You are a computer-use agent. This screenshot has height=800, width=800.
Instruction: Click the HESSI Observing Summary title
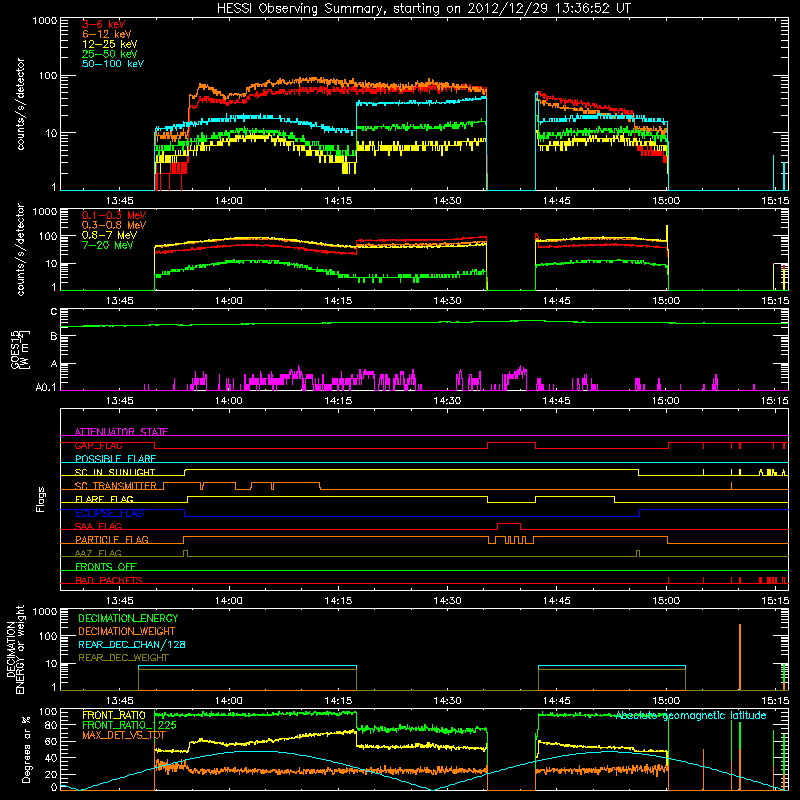coord(424,9)
